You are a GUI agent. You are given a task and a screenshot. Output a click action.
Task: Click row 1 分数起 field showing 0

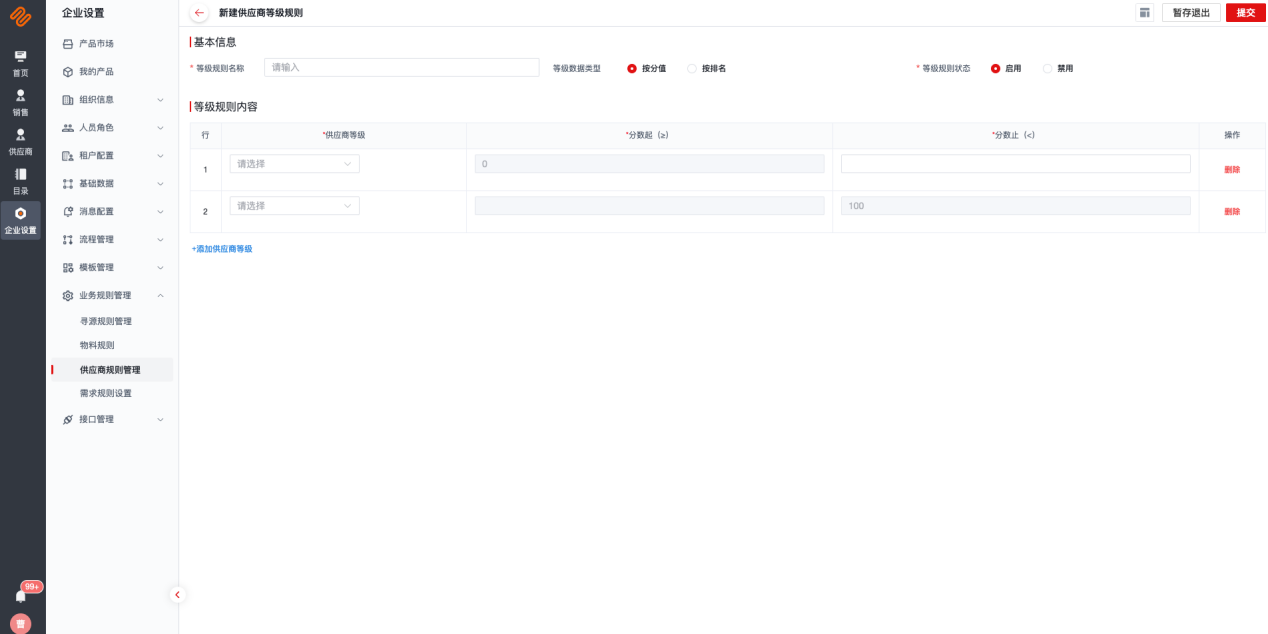point(649,164)
